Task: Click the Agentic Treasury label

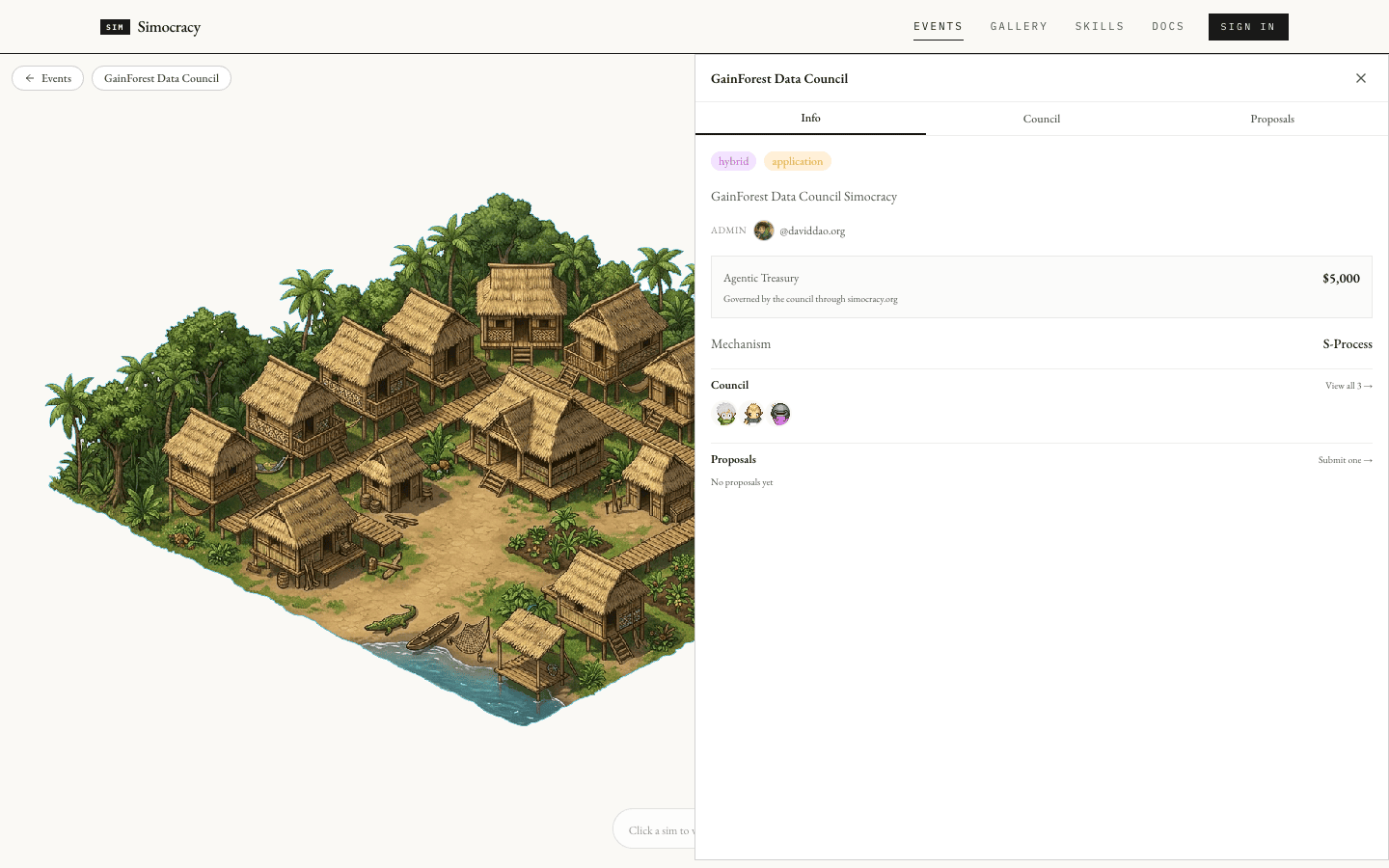Action: (761, 278)
